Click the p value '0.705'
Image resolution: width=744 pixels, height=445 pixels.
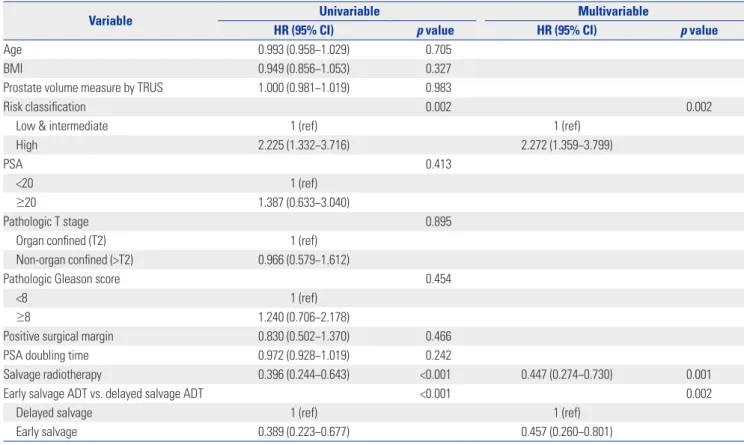coord(438,50)
